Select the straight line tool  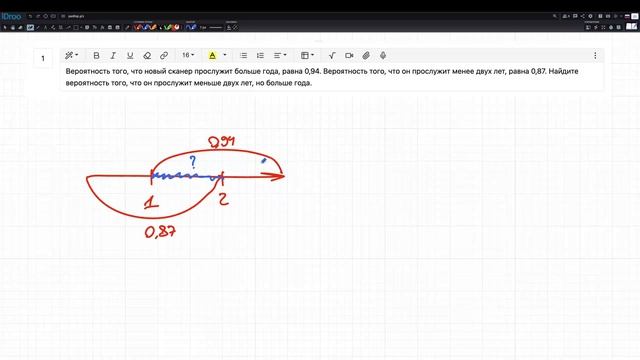pyautogui.click(x=38, y=27)
